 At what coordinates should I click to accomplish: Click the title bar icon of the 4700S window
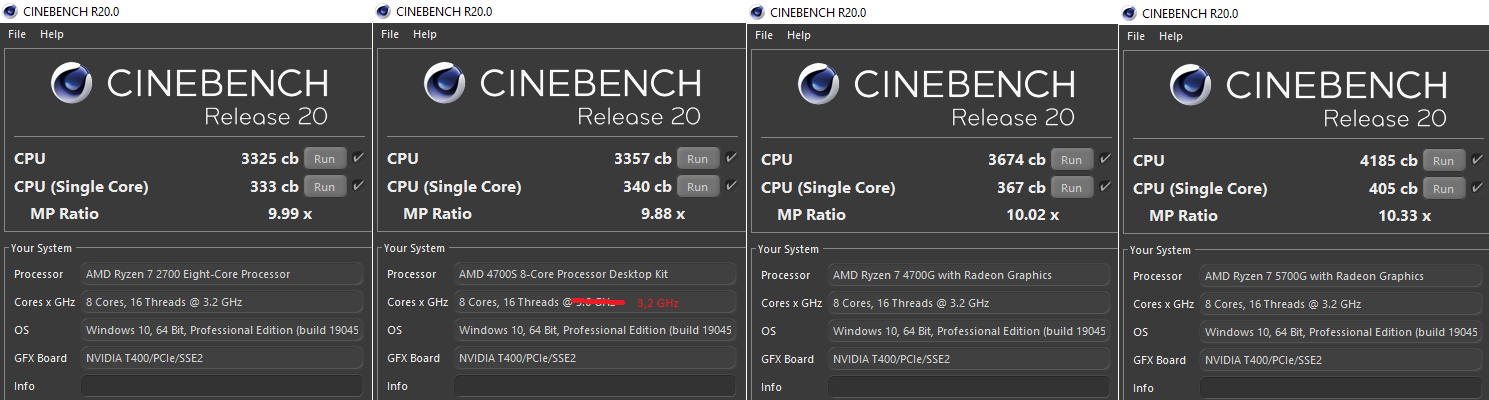pos(383,11)
